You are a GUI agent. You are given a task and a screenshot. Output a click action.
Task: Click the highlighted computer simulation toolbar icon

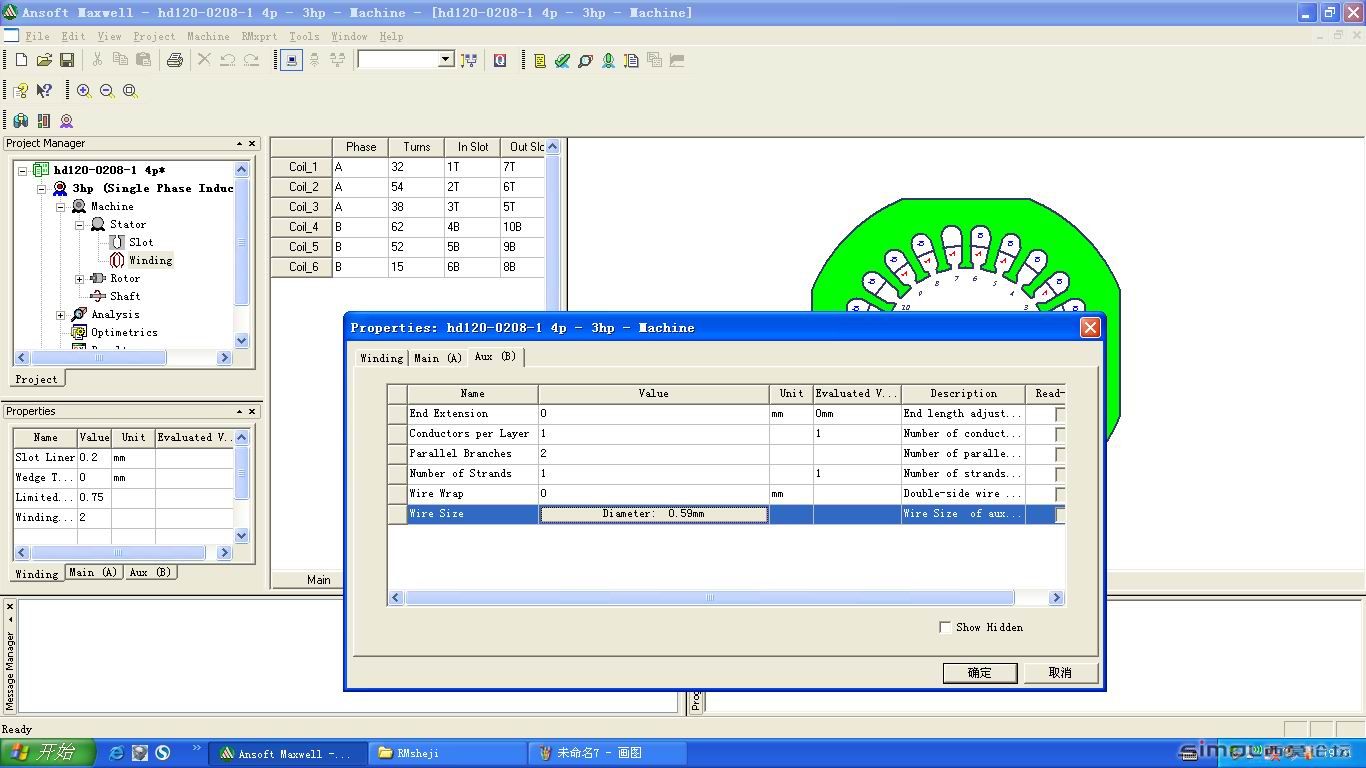tap(291, 60)
